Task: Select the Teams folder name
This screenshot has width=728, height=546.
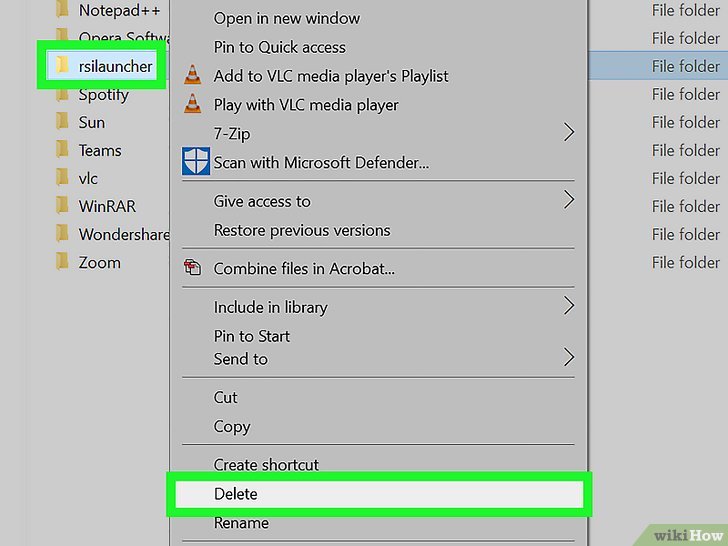Action: click(x=100, y=151)
